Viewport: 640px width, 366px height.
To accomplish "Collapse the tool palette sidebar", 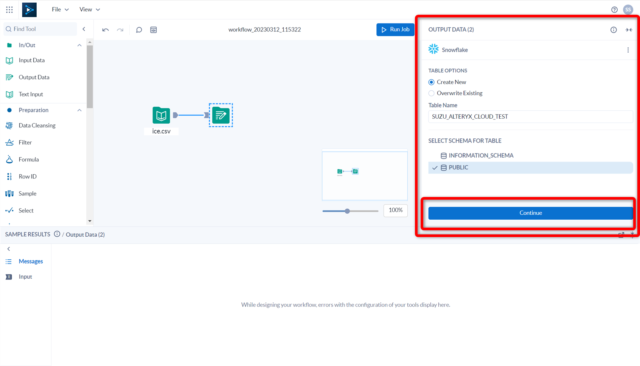I will 84,29.
